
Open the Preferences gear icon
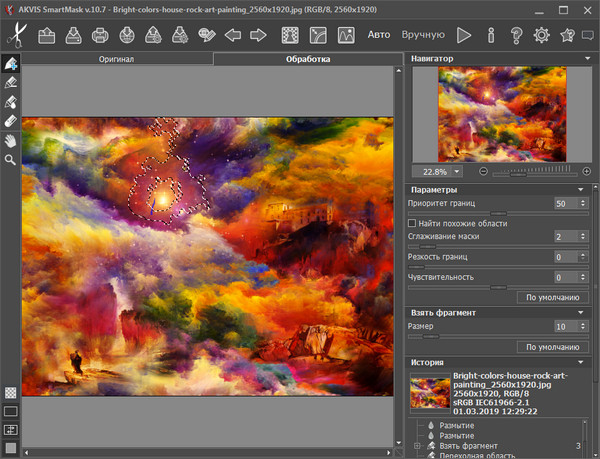pos(541,35)
